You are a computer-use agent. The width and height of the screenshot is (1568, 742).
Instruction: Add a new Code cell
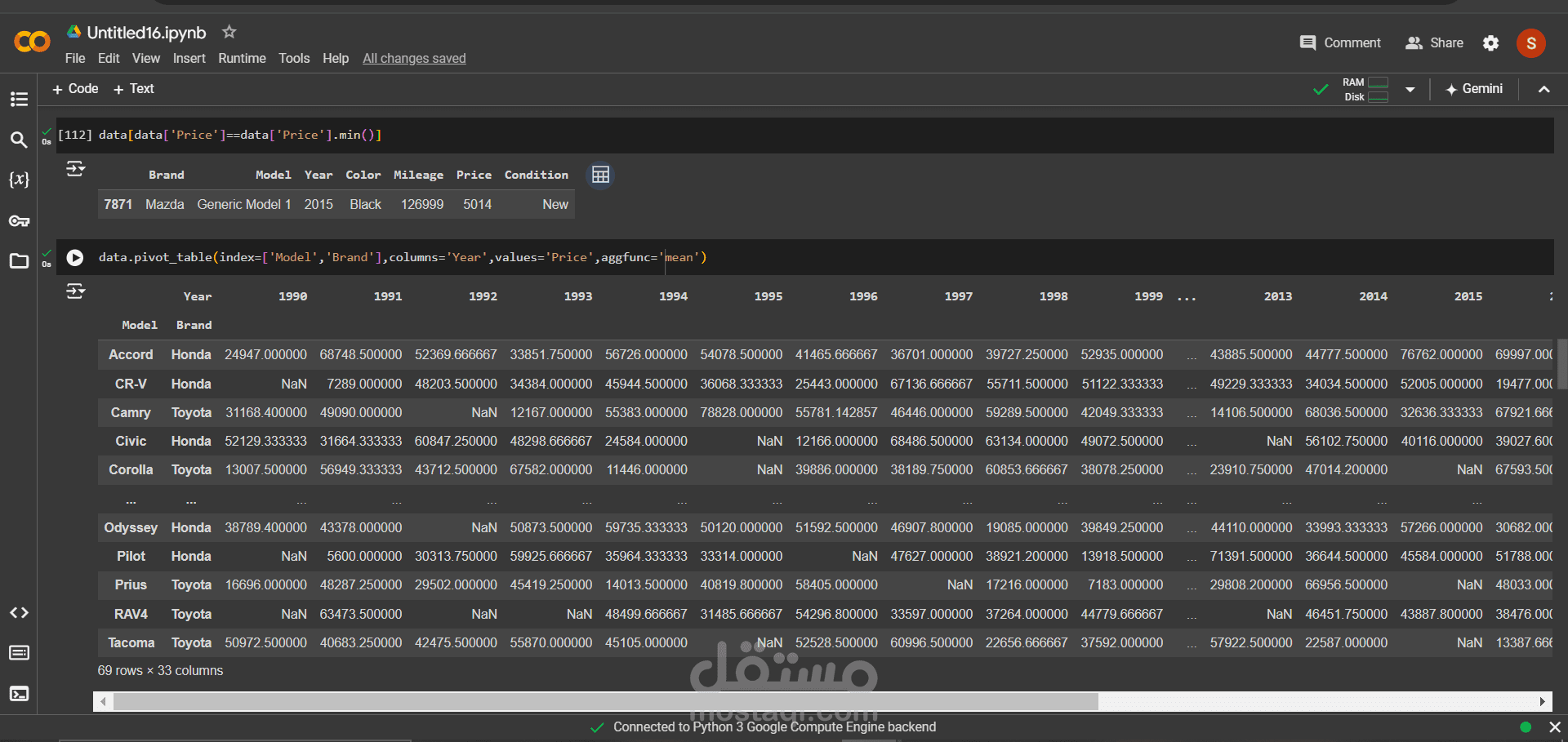[x=75, y=89]
